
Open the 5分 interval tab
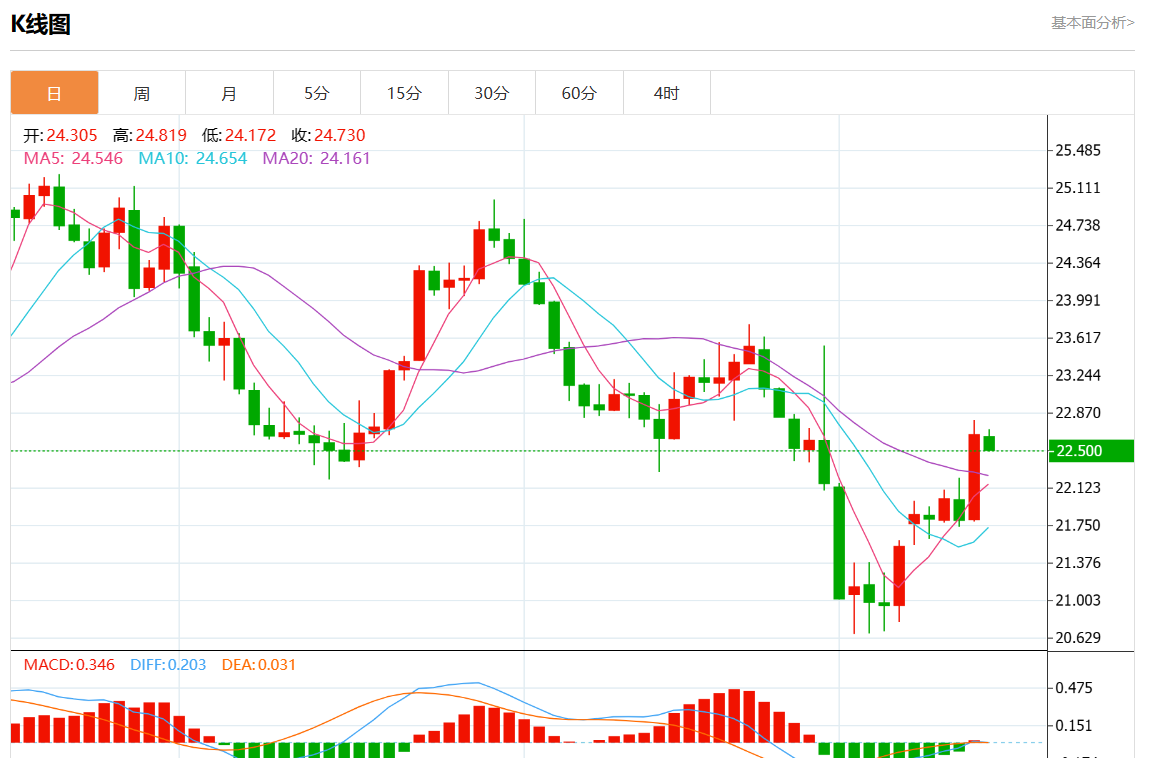[x=316, y=93]
